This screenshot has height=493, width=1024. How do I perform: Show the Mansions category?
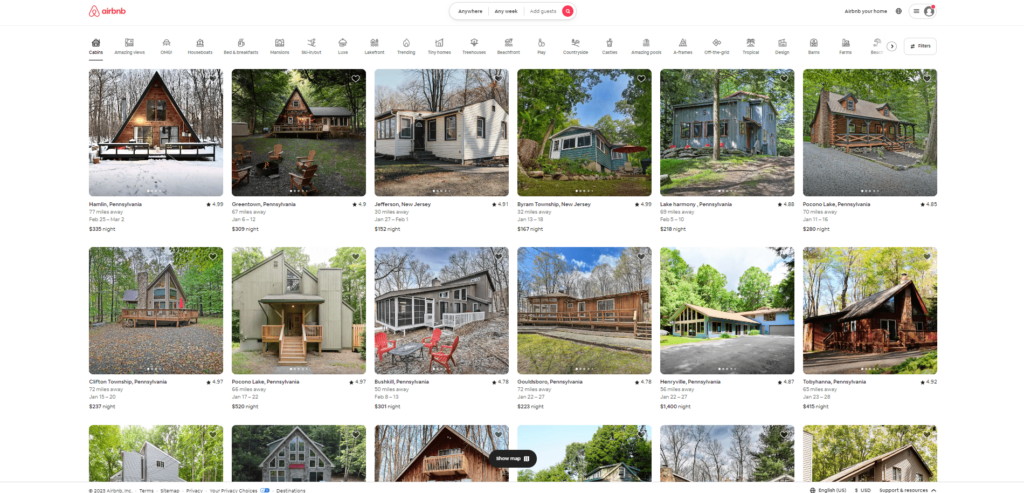pyautogui.click(x=280, y=46)
